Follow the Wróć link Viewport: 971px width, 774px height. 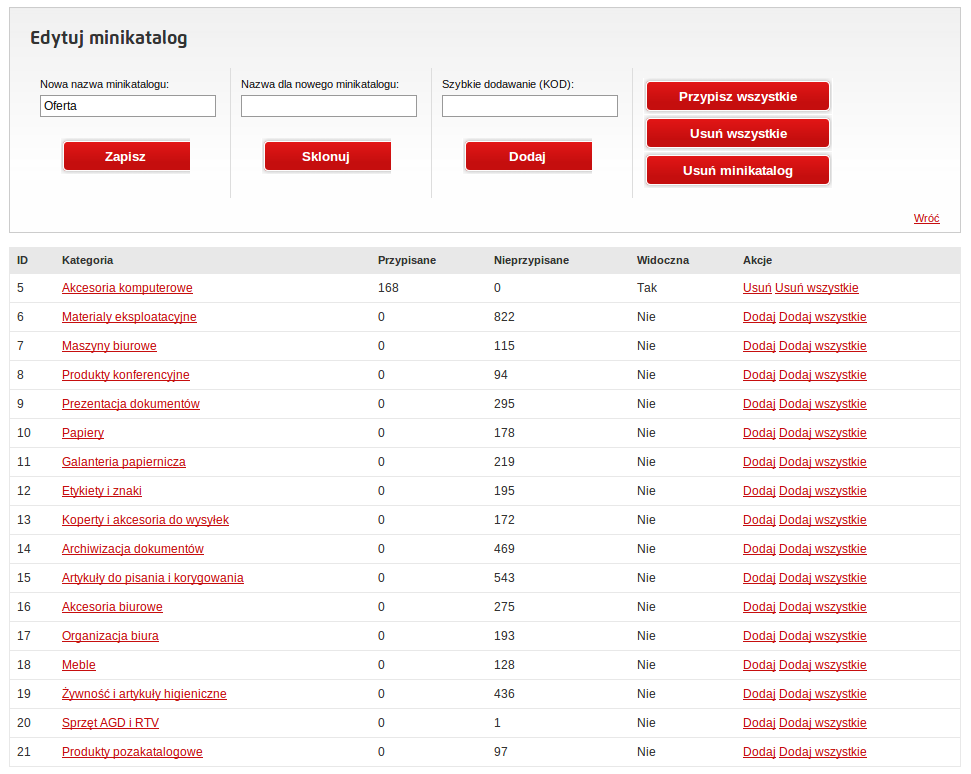(926, 218)
